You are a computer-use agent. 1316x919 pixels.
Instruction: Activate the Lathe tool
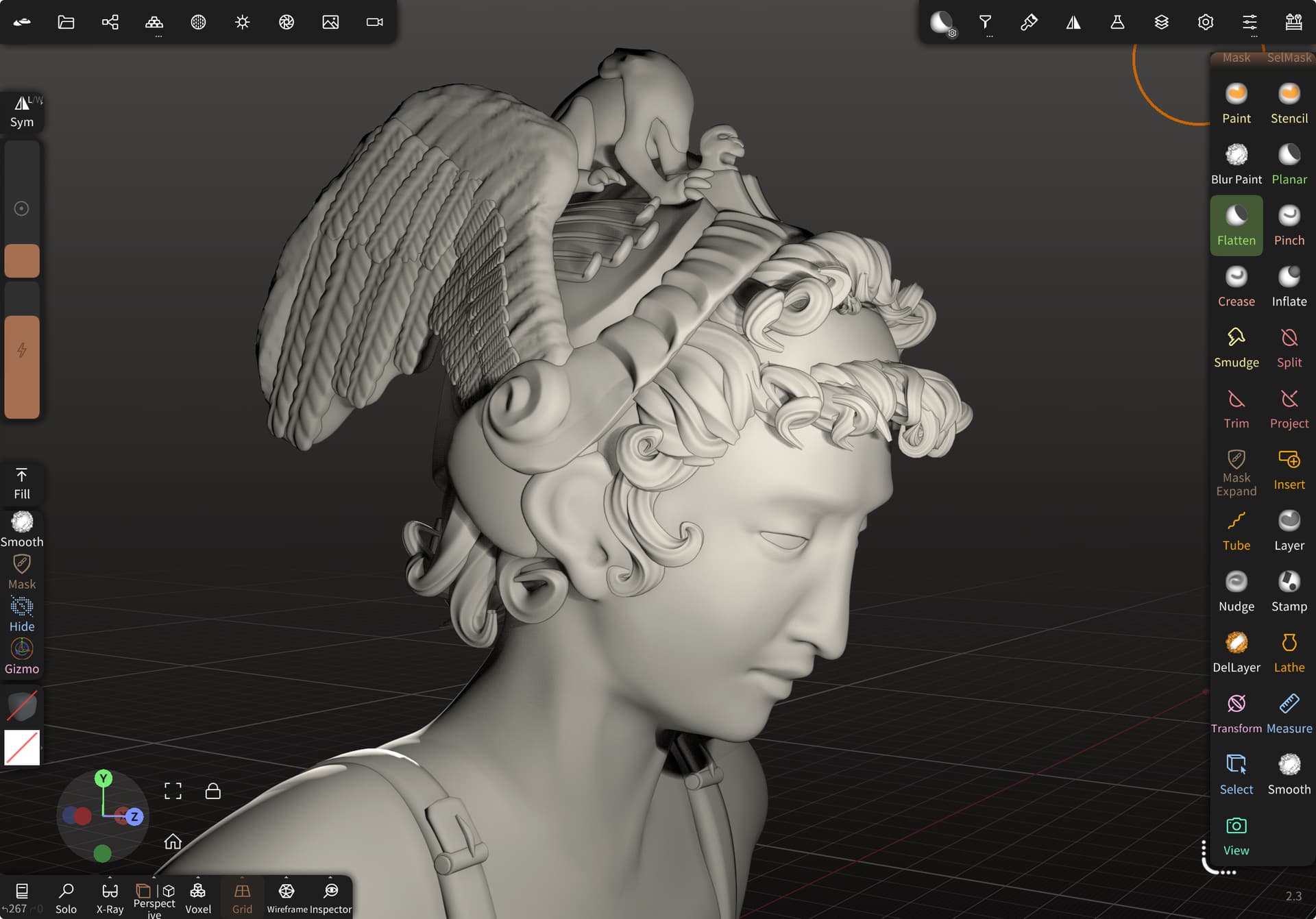[1289, 652]
